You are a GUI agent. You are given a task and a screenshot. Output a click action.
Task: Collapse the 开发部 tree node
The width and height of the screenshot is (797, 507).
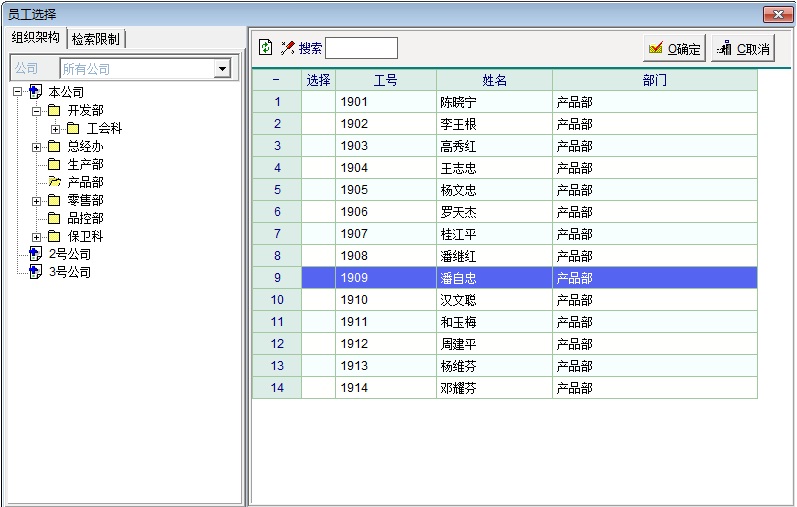(37, 110)
